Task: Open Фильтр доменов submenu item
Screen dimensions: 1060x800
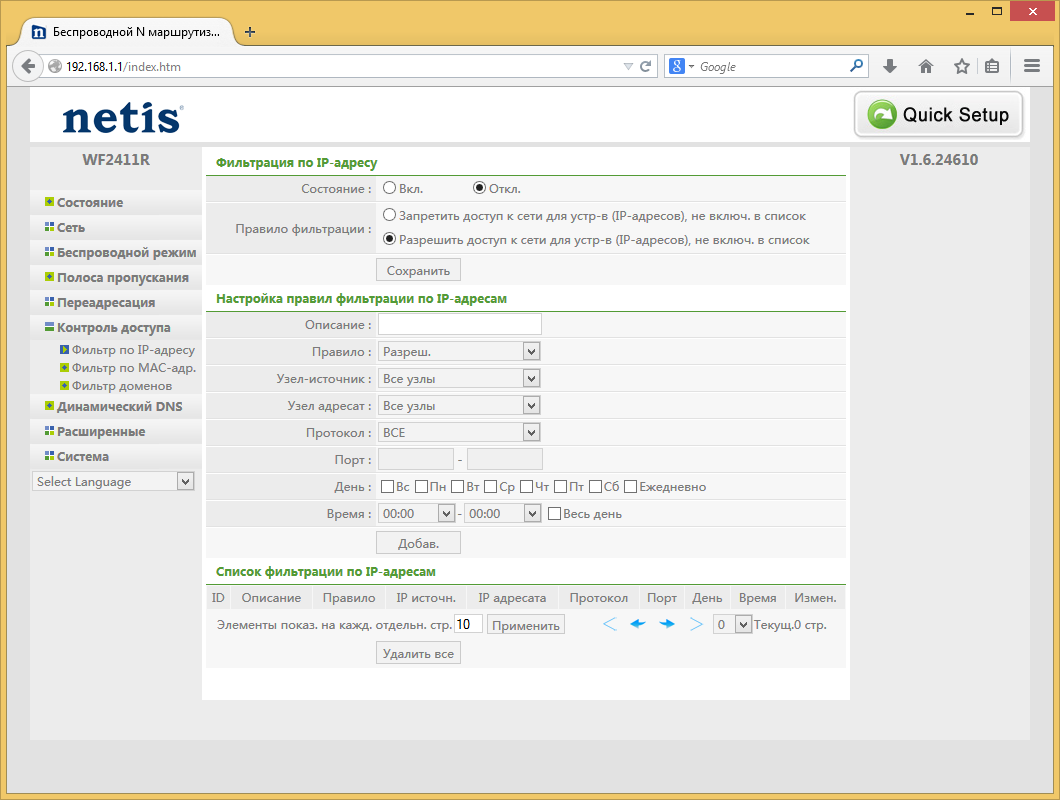Action: pos(122,386)
